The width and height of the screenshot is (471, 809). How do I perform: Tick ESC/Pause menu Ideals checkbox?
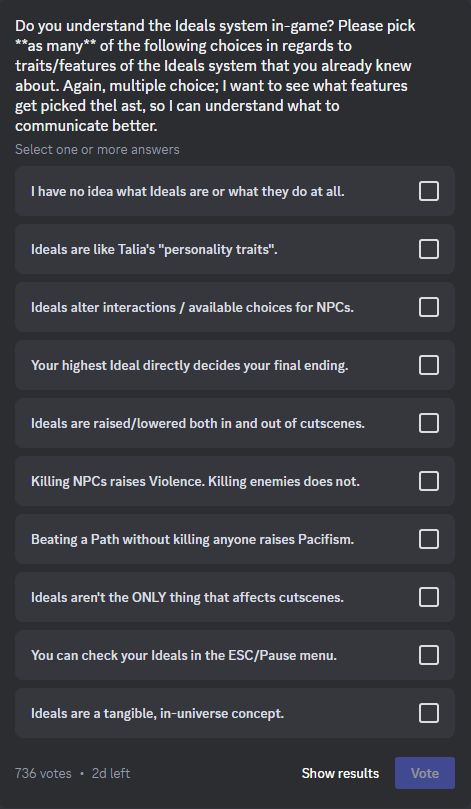(x=429, y=655)
